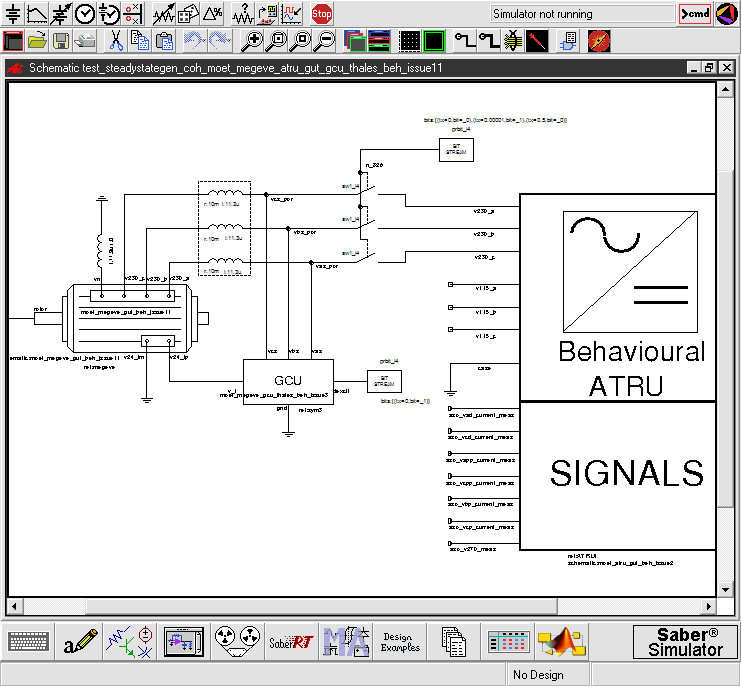Select the Behavioural ATRU block
This screenshot has width=741, height=687.
[x=618, y=298]
